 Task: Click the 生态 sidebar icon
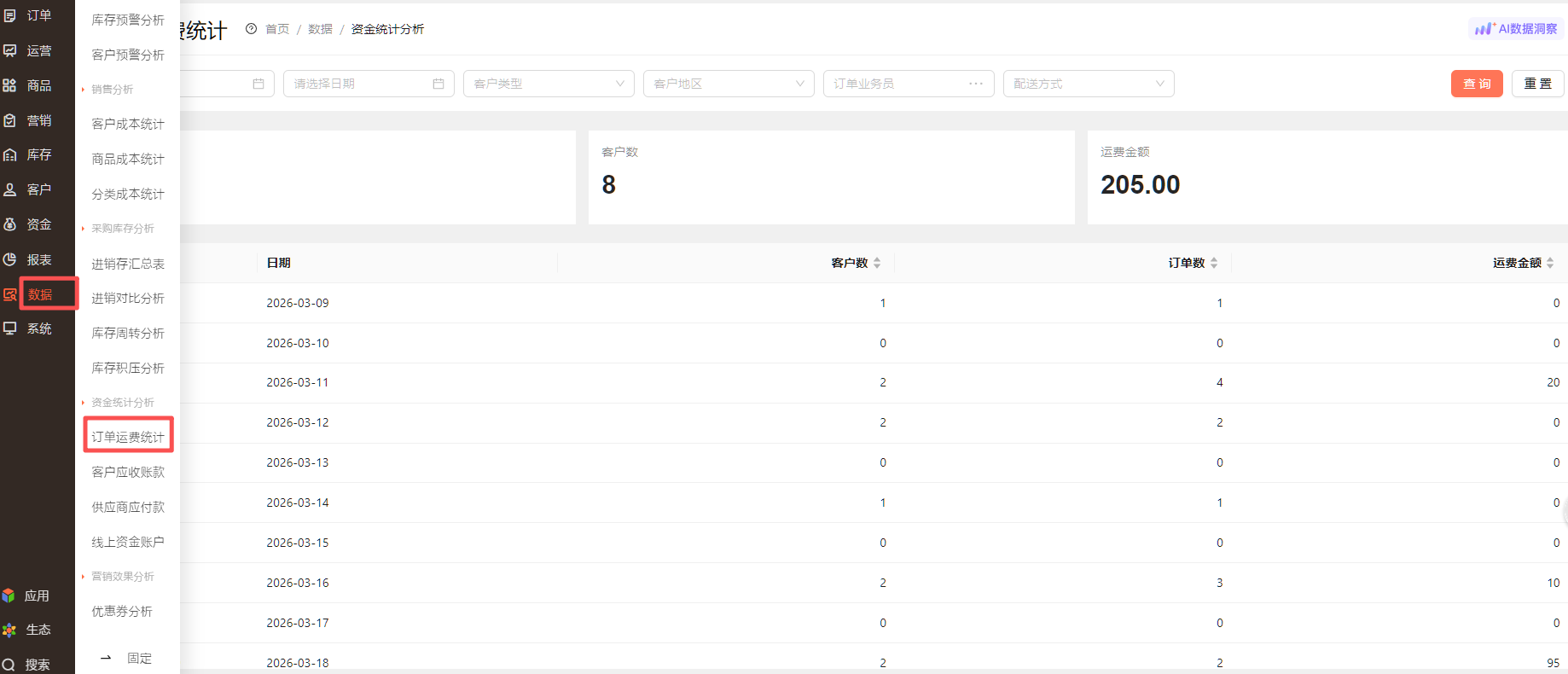[9, 630]
